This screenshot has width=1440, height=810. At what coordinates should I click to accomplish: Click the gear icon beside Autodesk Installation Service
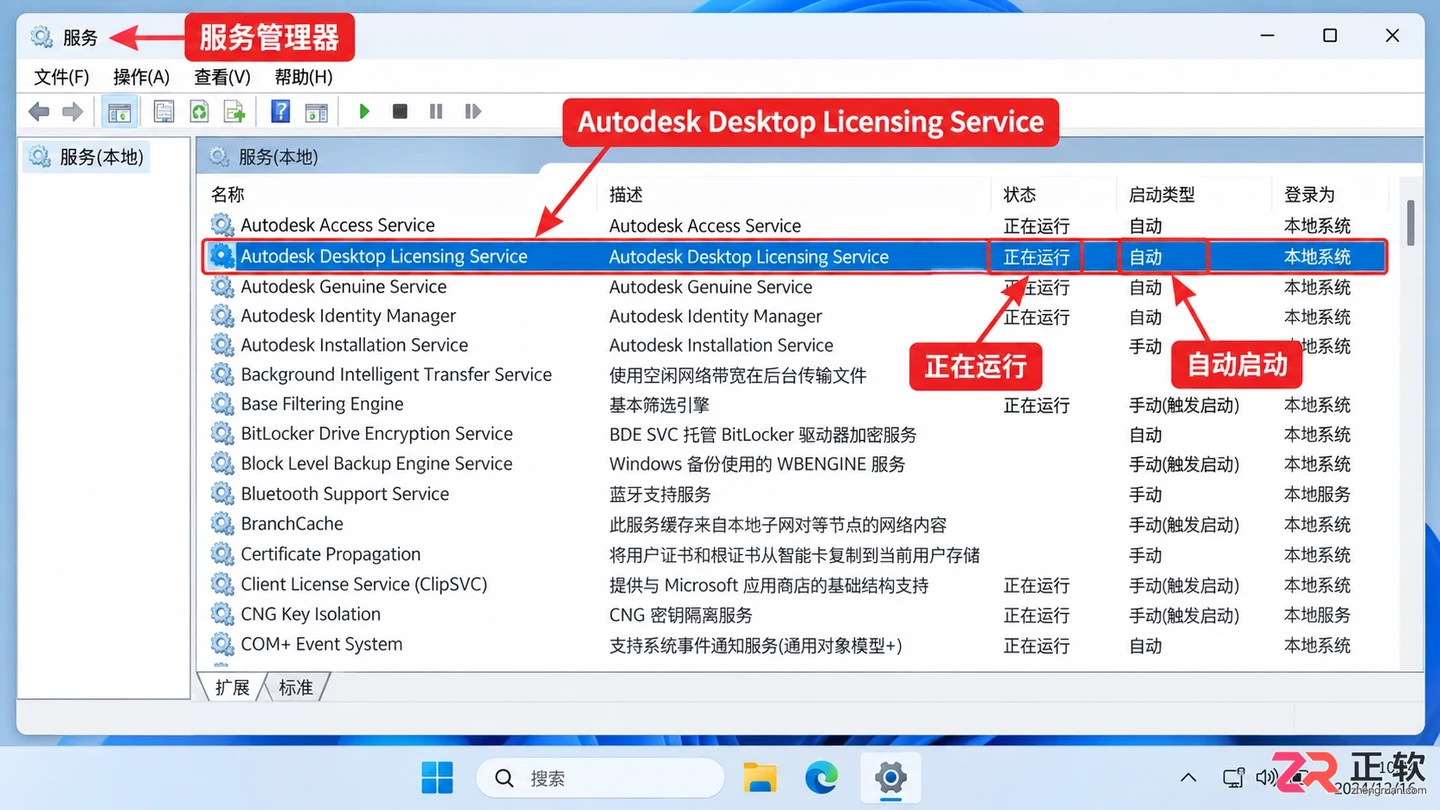pos(222,345)
